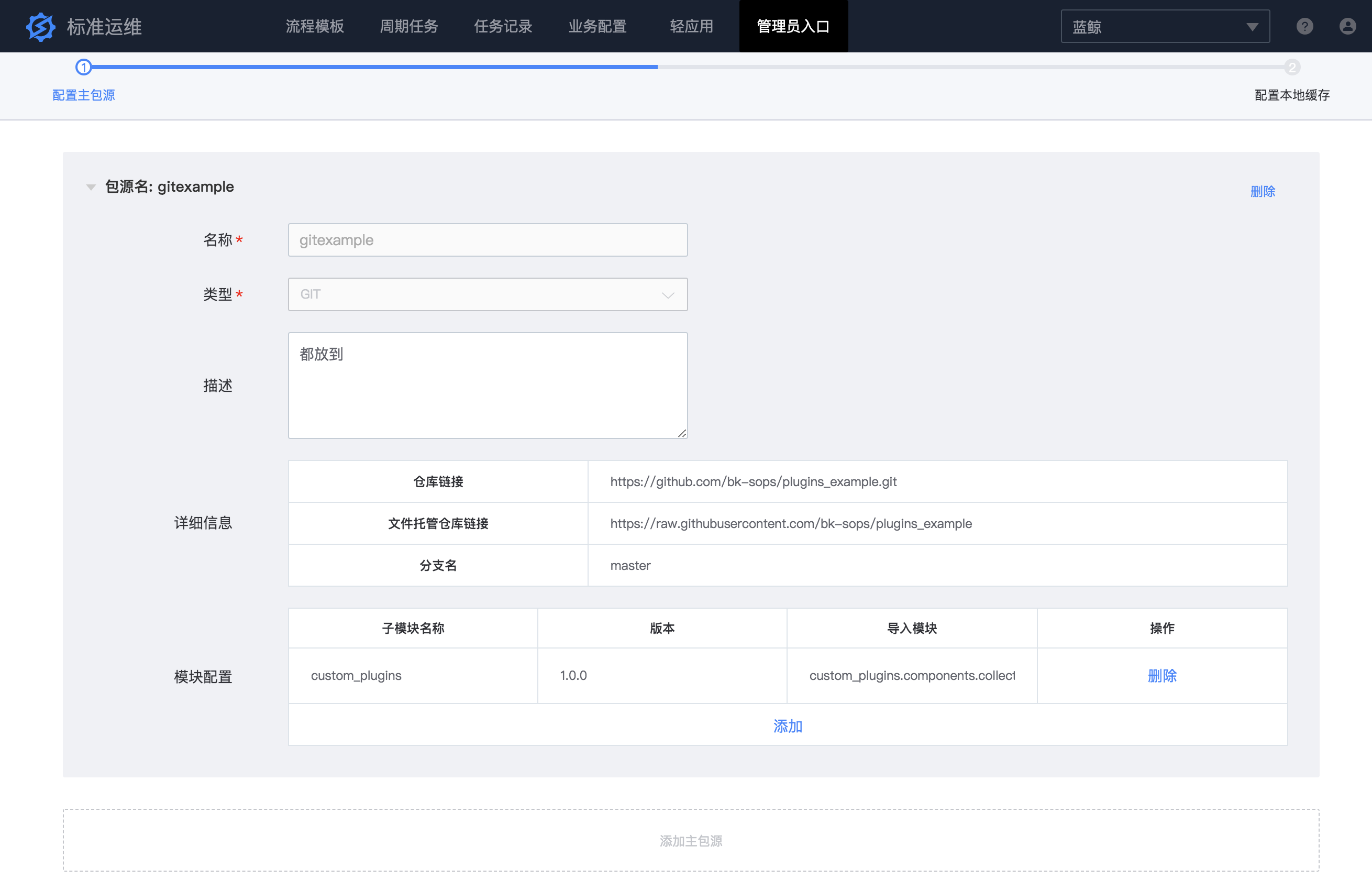Click the 配置主包源 step label

tap(84, 95)
